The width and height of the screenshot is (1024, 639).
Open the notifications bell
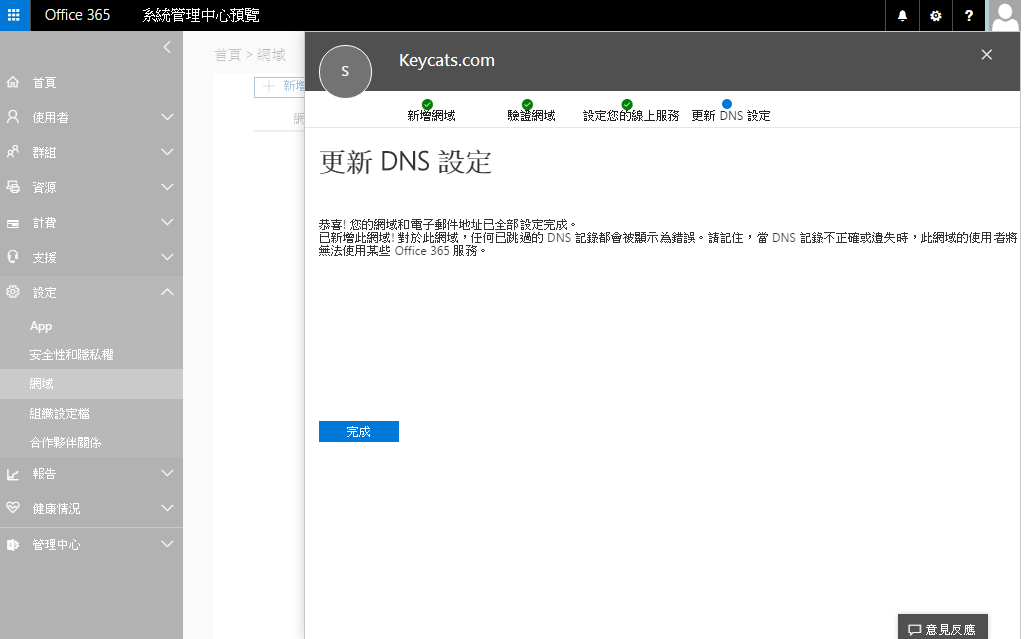tap(902, 16)
